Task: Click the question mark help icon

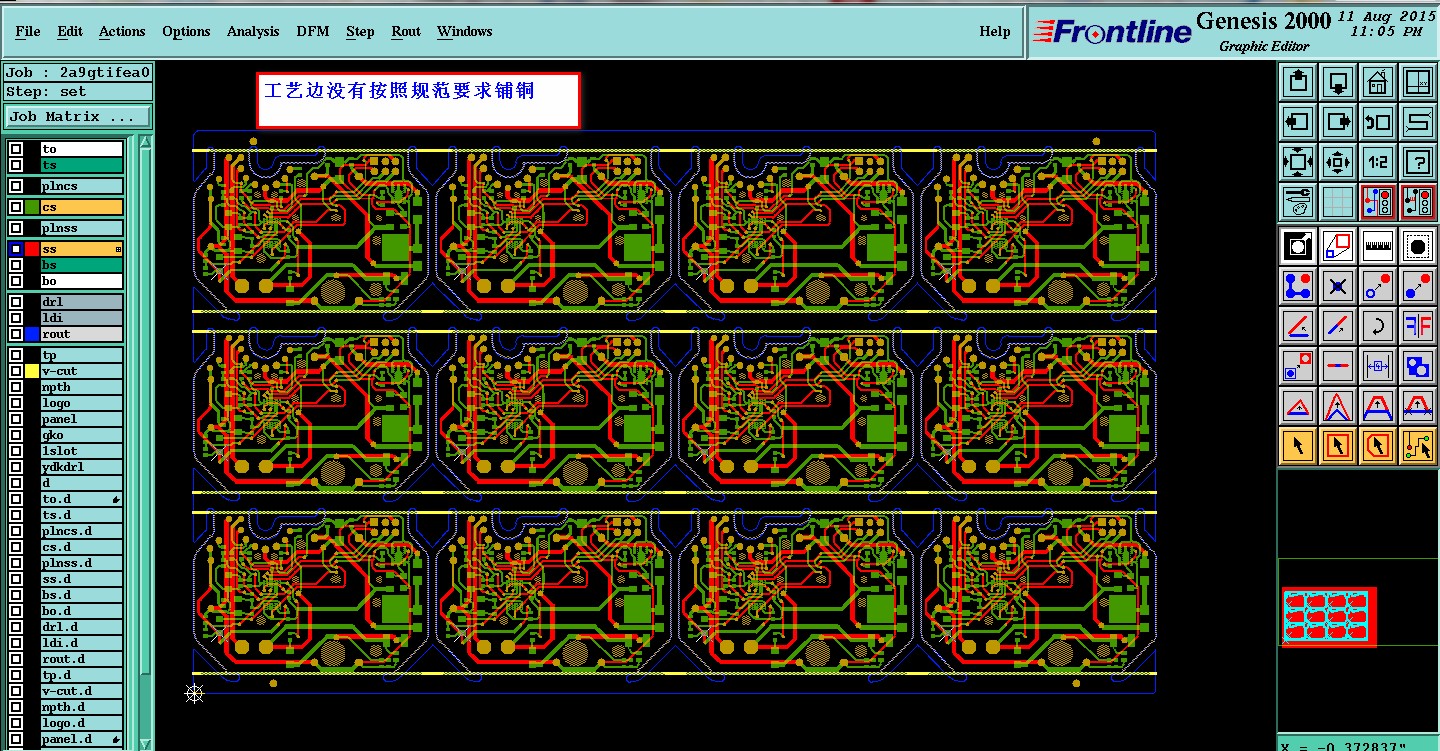Action: tap(1418, 161)
